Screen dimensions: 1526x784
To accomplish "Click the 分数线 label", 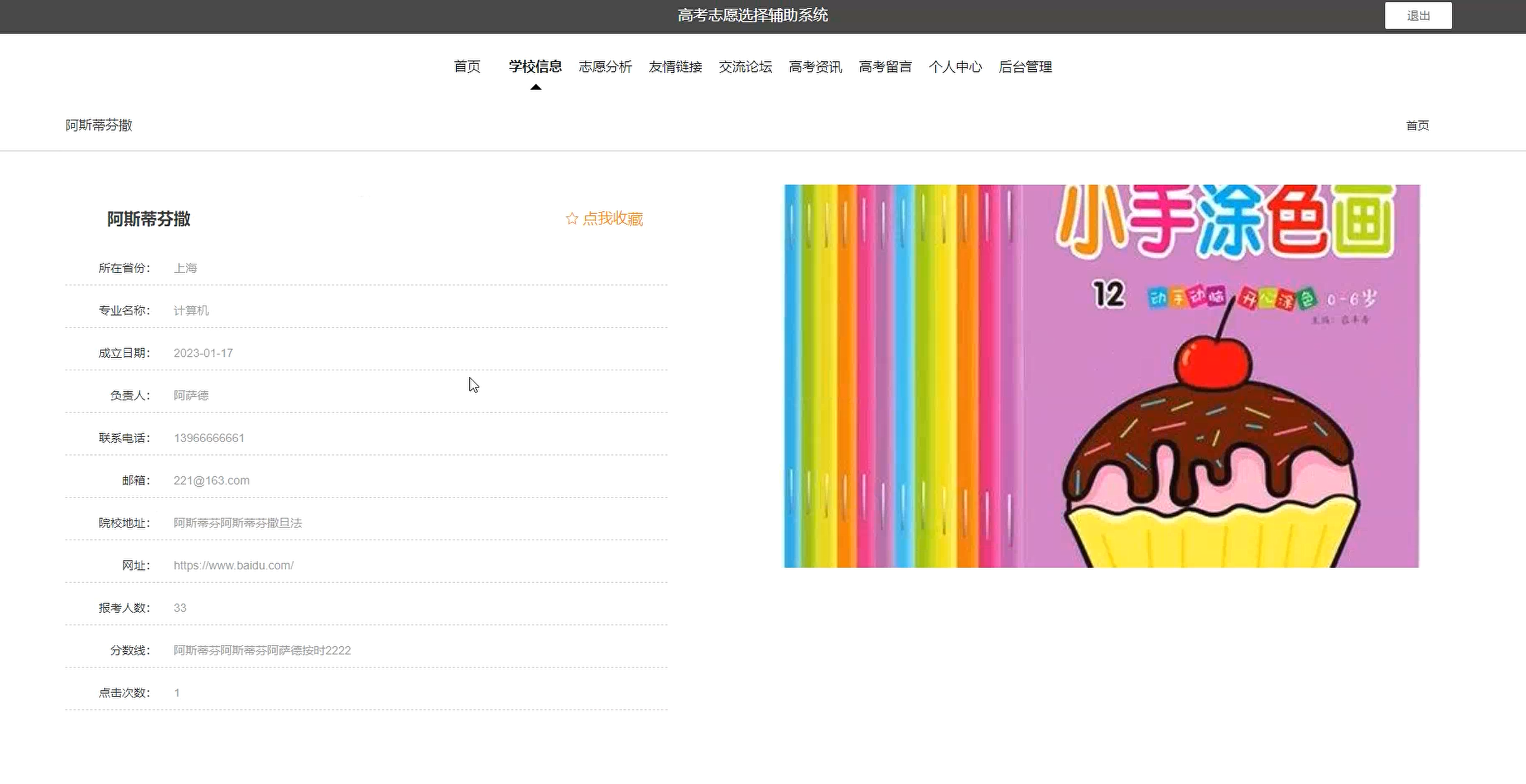I will (130, 650).
